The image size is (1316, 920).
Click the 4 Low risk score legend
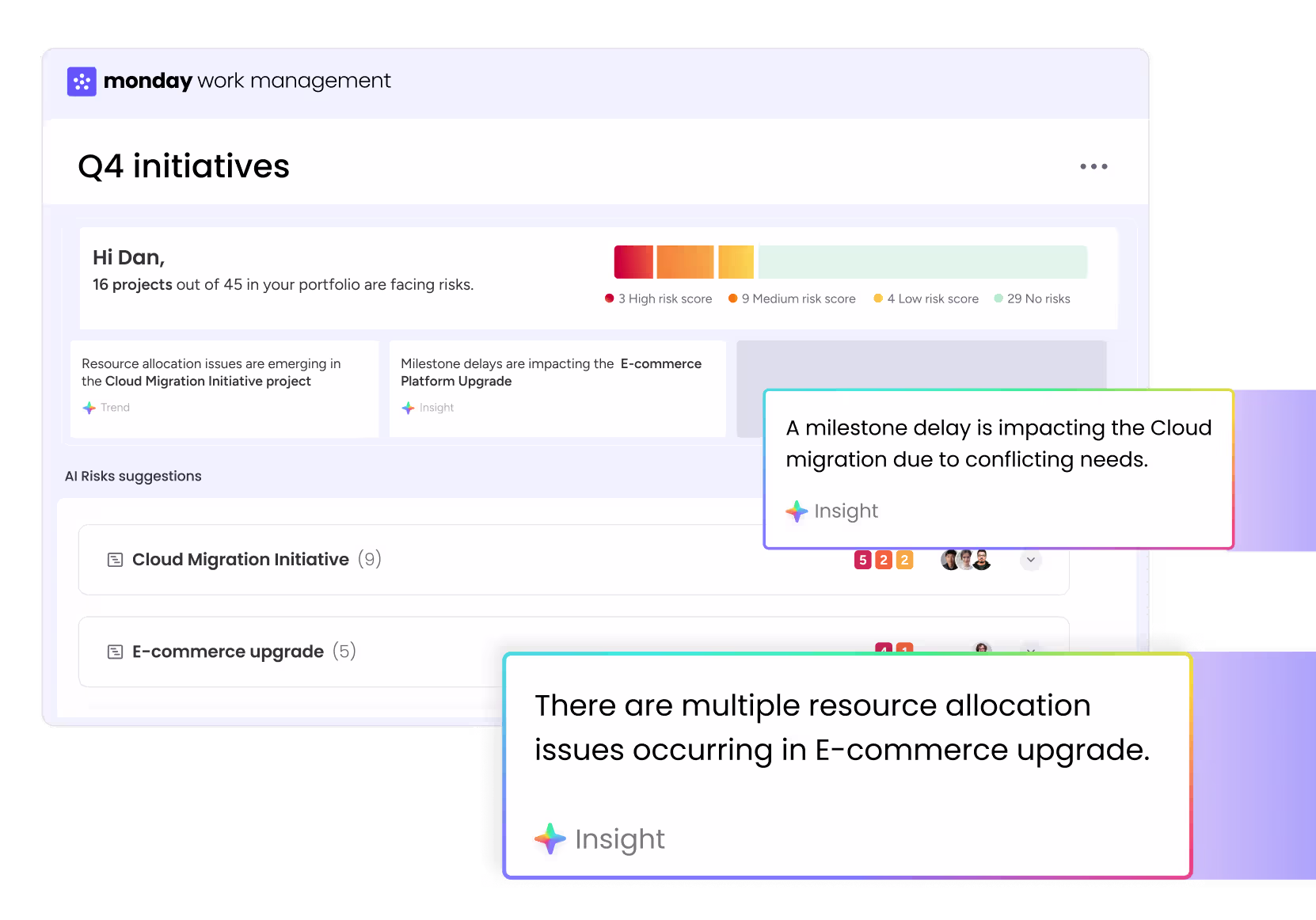926,298
